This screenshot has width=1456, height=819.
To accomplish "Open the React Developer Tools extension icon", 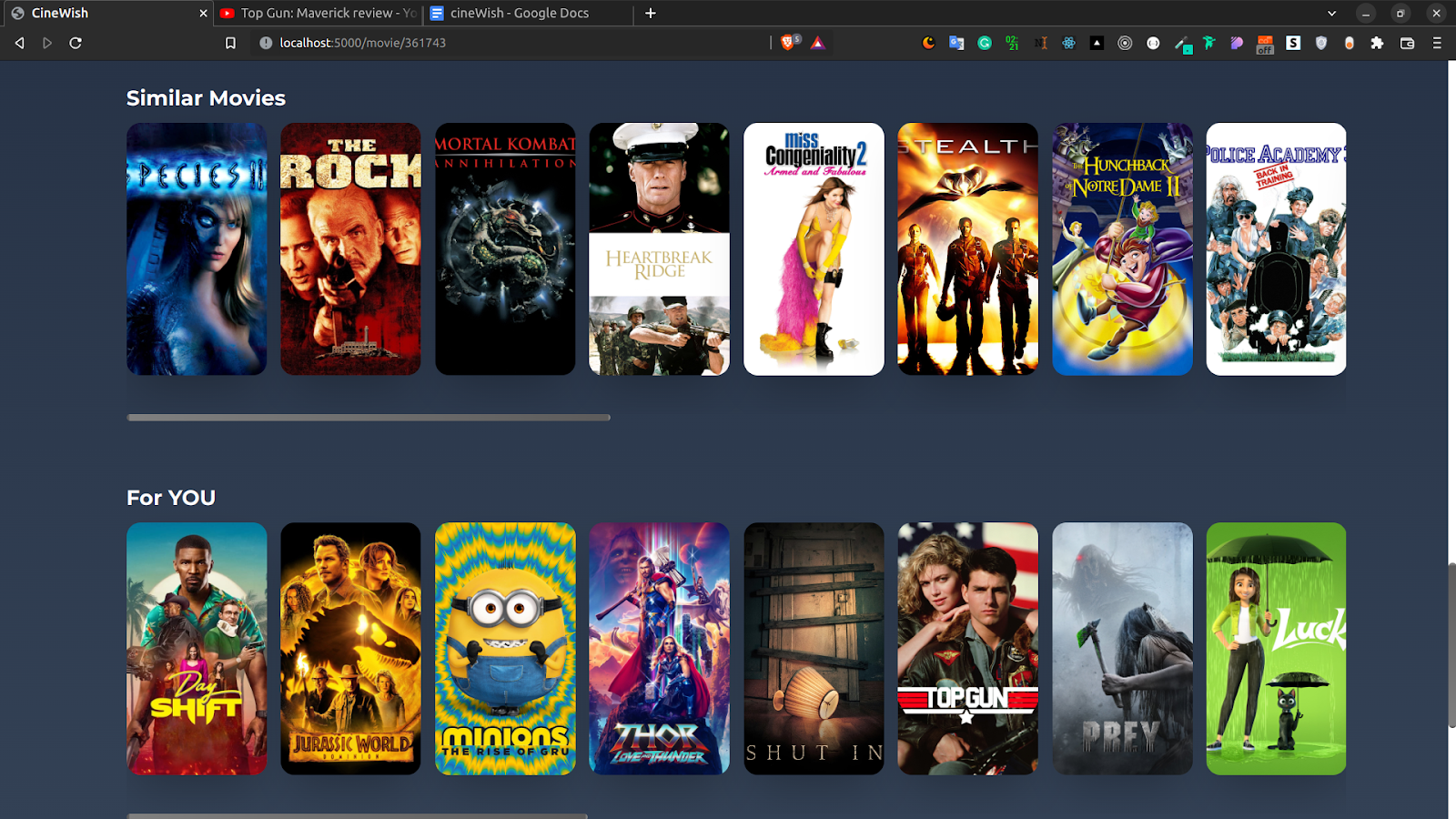I will 1068,43.
